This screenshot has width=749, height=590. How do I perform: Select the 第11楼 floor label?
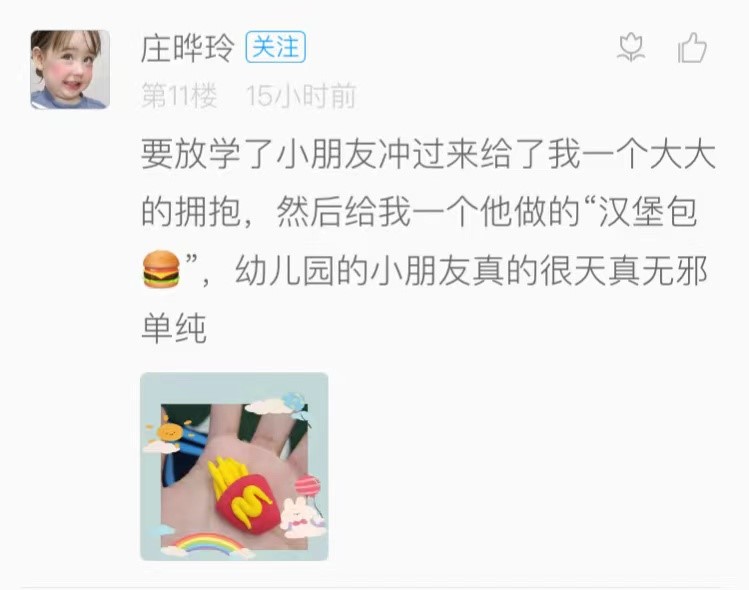click(179, 95)
